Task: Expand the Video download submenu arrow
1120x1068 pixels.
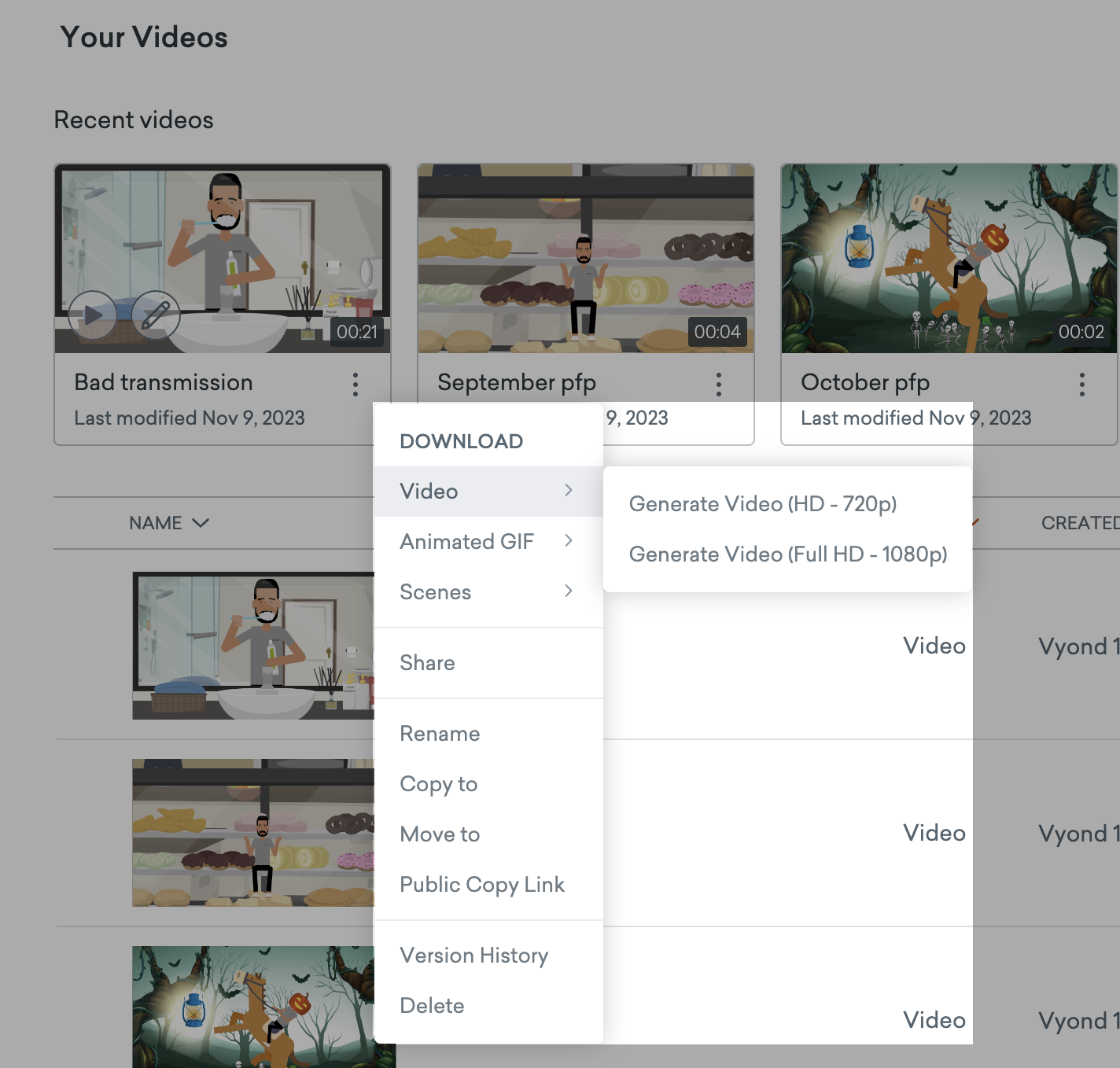Action: (569, 491)
